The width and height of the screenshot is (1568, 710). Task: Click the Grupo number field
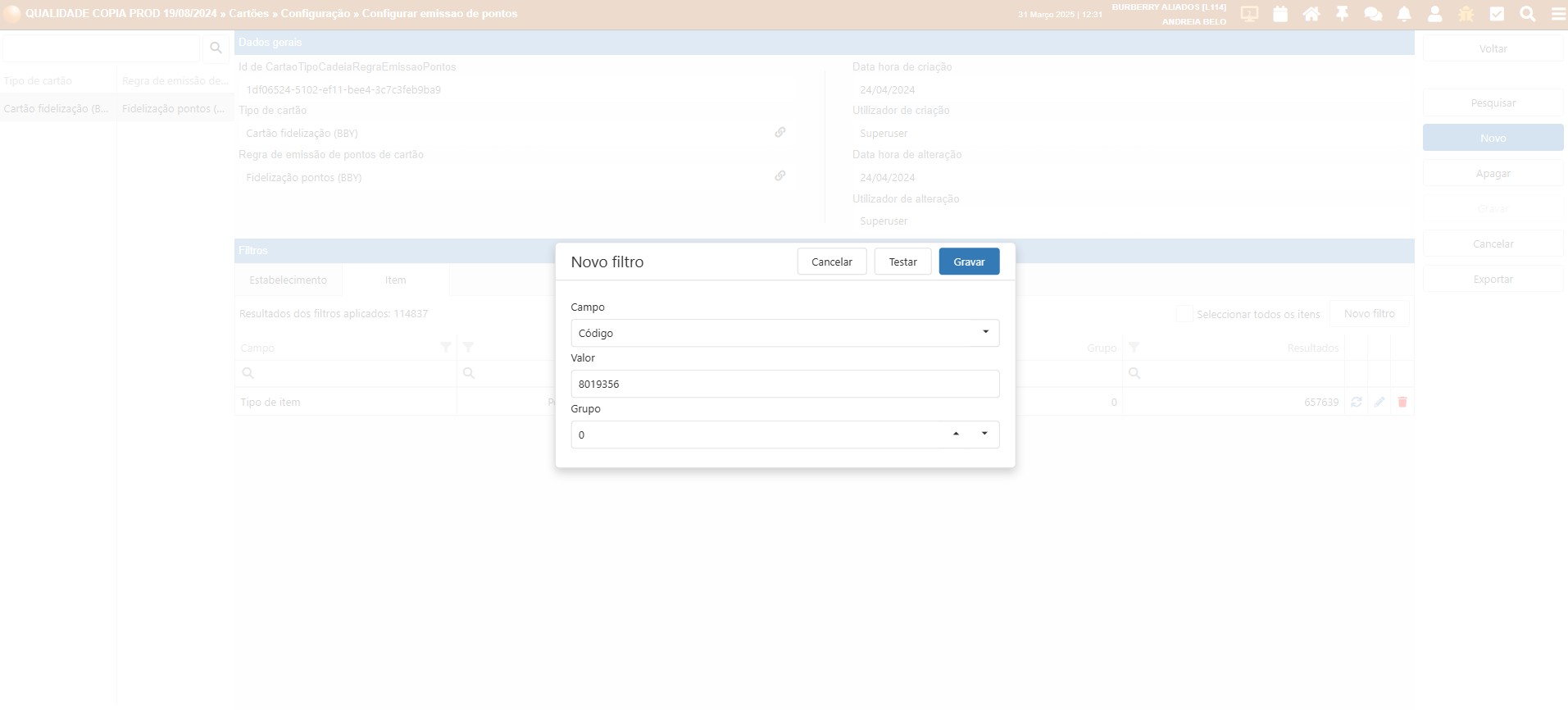click(785, 435)
